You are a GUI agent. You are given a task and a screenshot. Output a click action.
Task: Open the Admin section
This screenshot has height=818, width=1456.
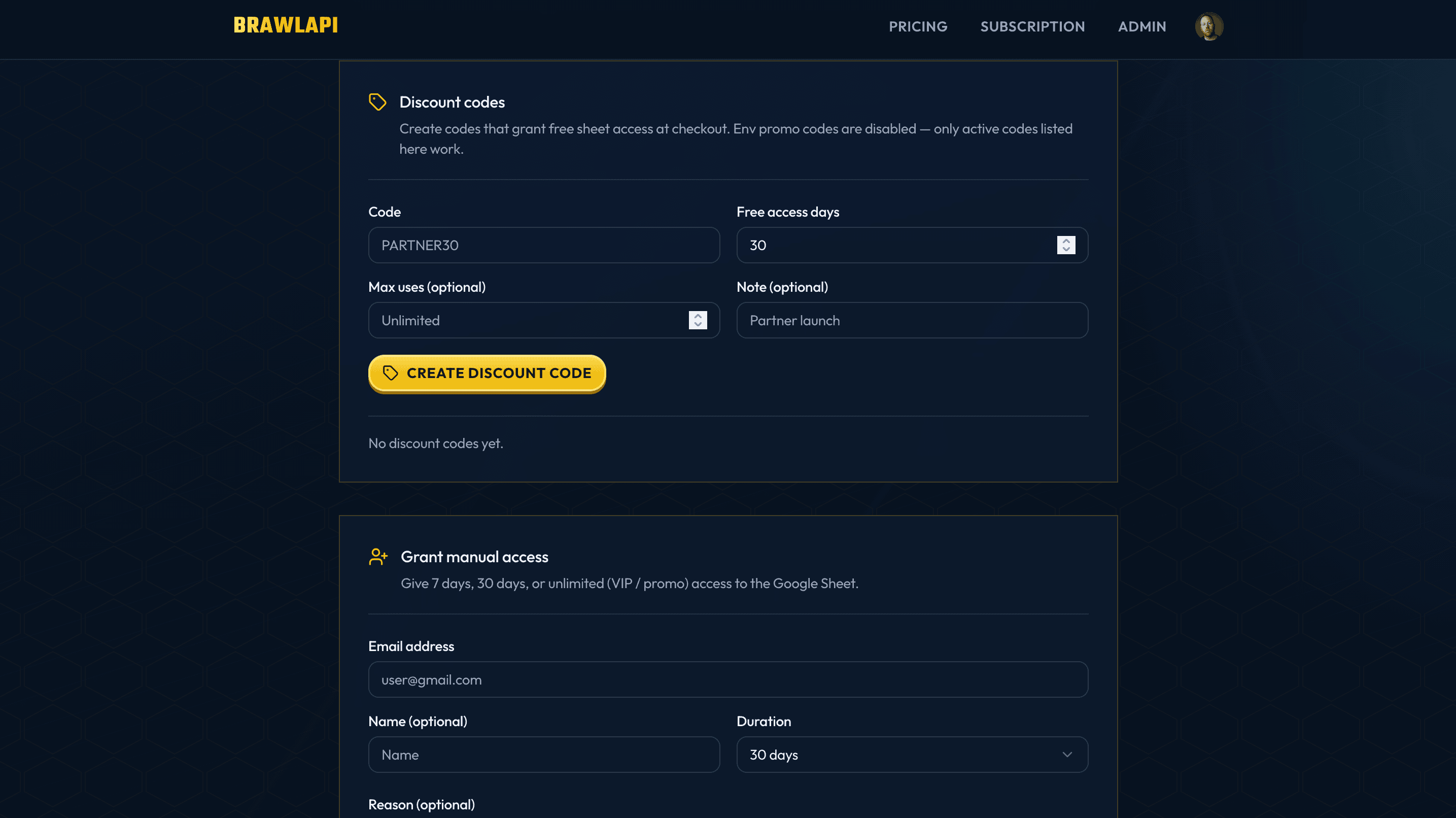coord(1142,26)
